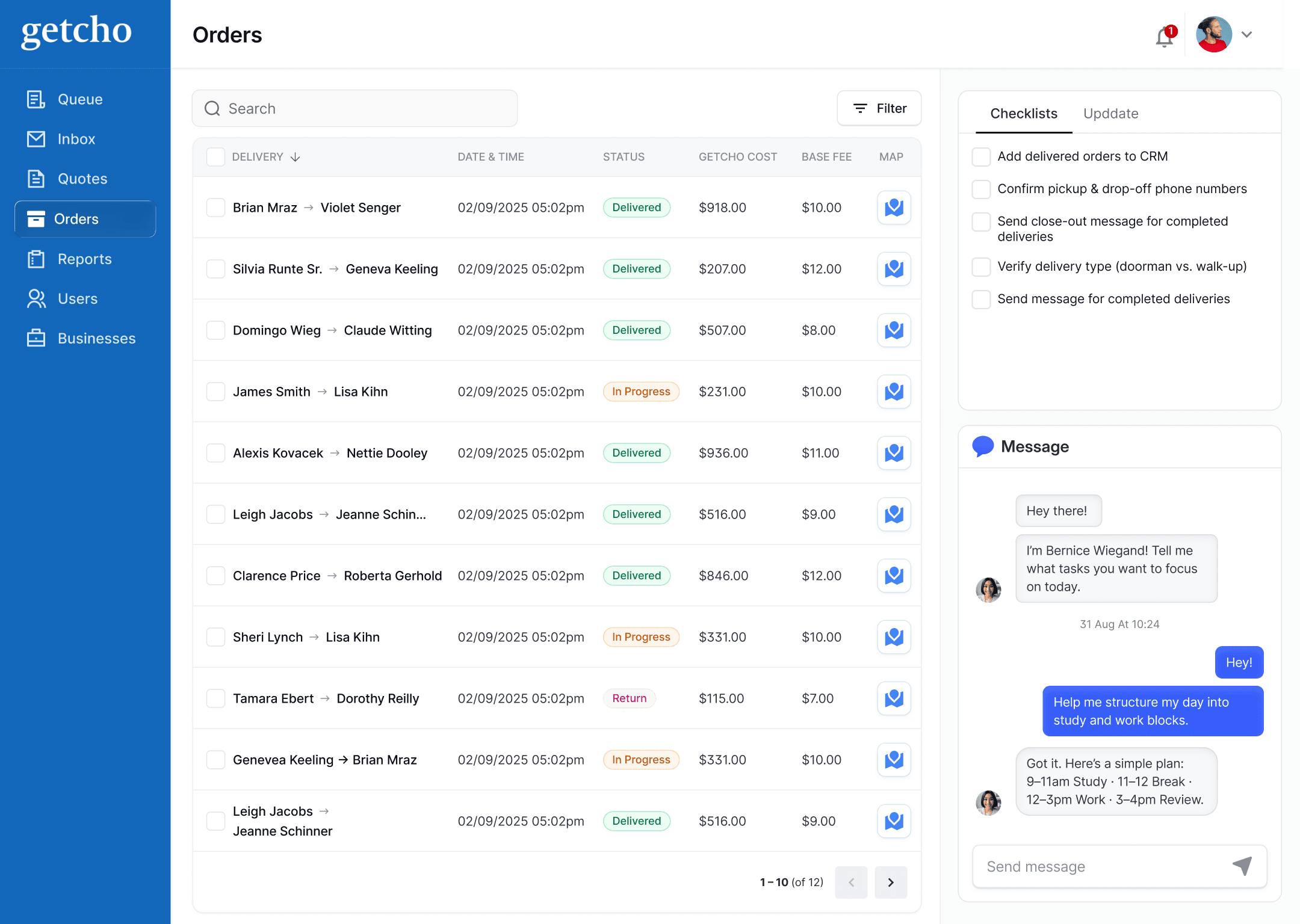Sort by Delivery column arrow
The image size is (1300, 924).
coord(295,157)
